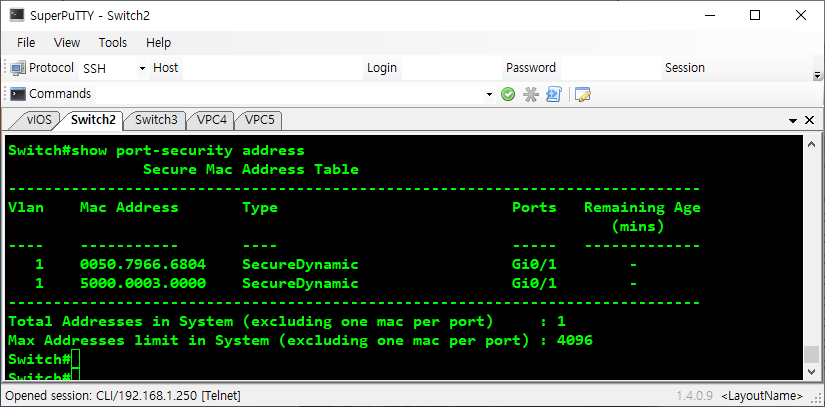Click the gray asterisk mask-command icon

click(531, 94)
